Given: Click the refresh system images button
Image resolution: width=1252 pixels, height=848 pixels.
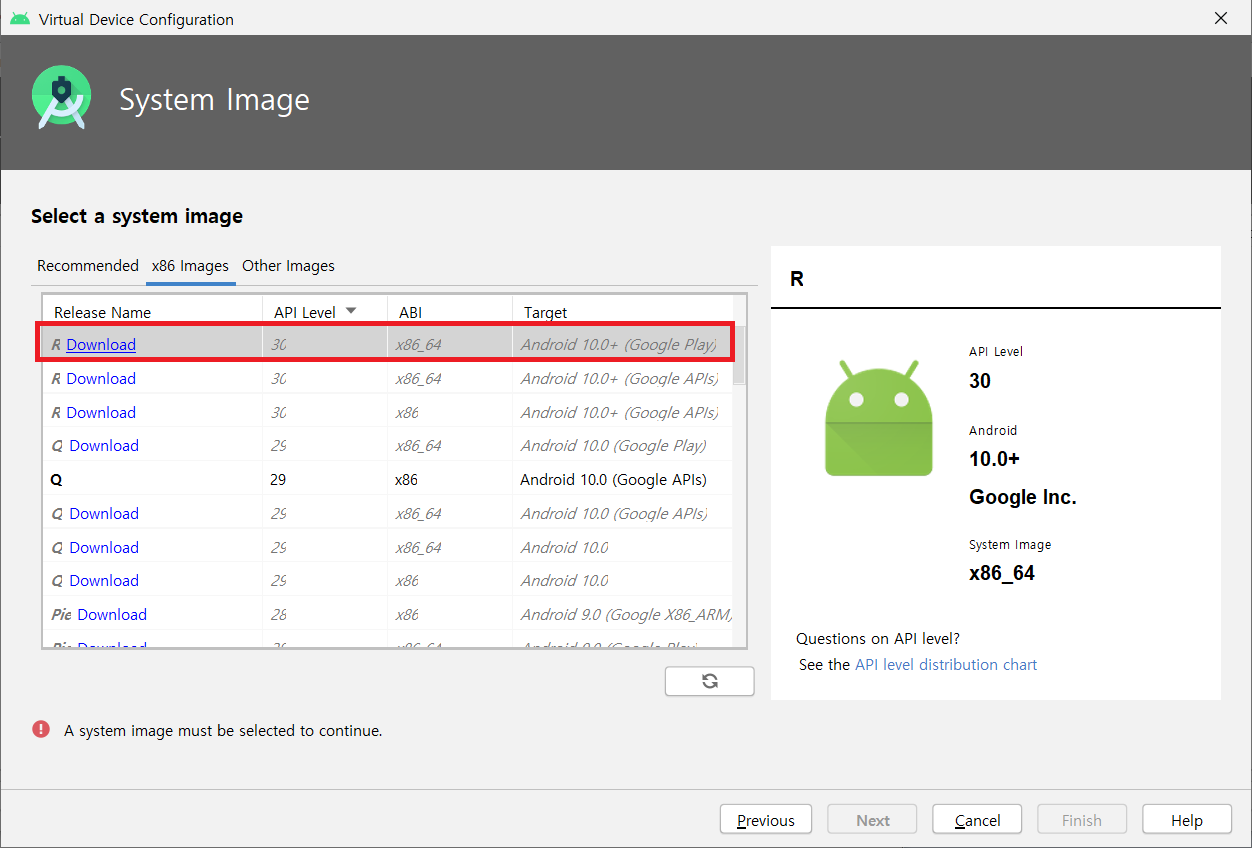Looking at the screenshot, I should coord(709,681).
